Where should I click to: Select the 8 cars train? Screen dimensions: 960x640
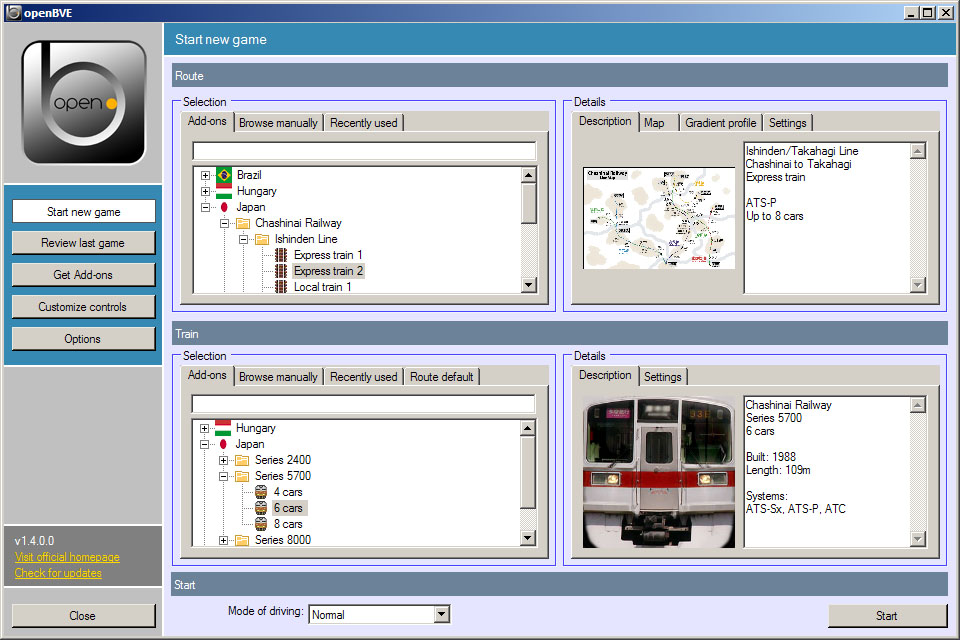coord(288,524)
